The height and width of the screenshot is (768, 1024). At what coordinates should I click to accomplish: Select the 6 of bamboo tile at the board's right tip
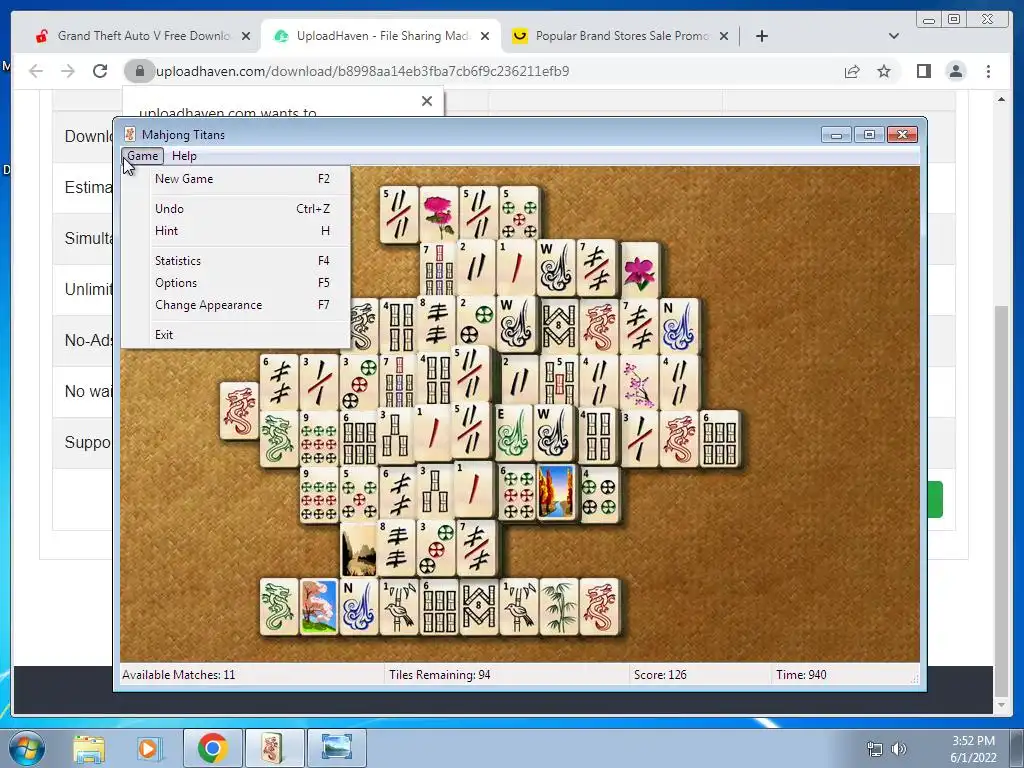coord(720,438)
